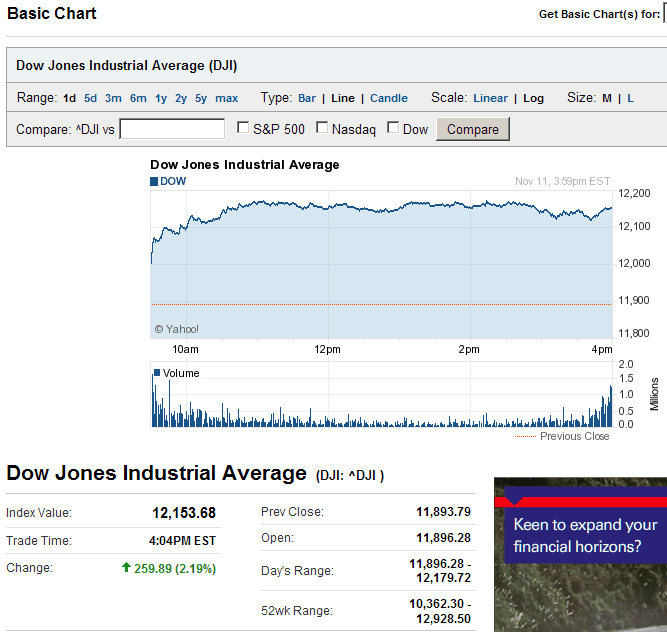Tick the Nasdaq comparison checkbox

(322, 128)
